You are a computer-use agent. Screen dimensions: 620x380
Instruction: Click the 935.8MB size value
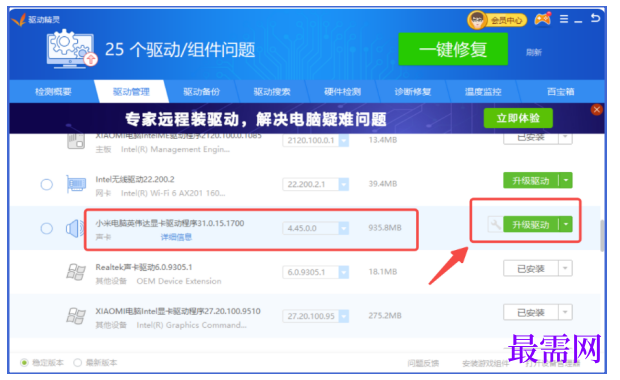384,228
